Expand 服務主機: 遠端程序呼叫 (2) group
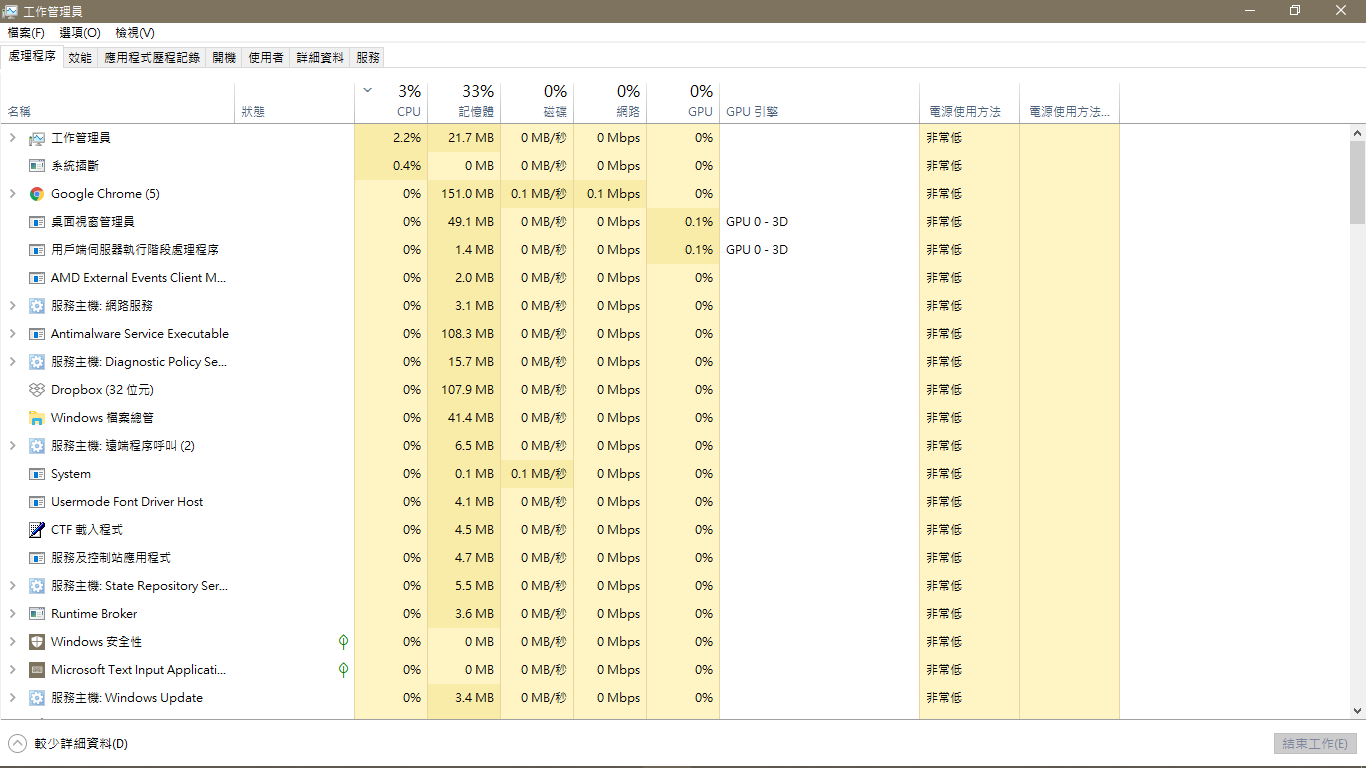 click(12, 446)
